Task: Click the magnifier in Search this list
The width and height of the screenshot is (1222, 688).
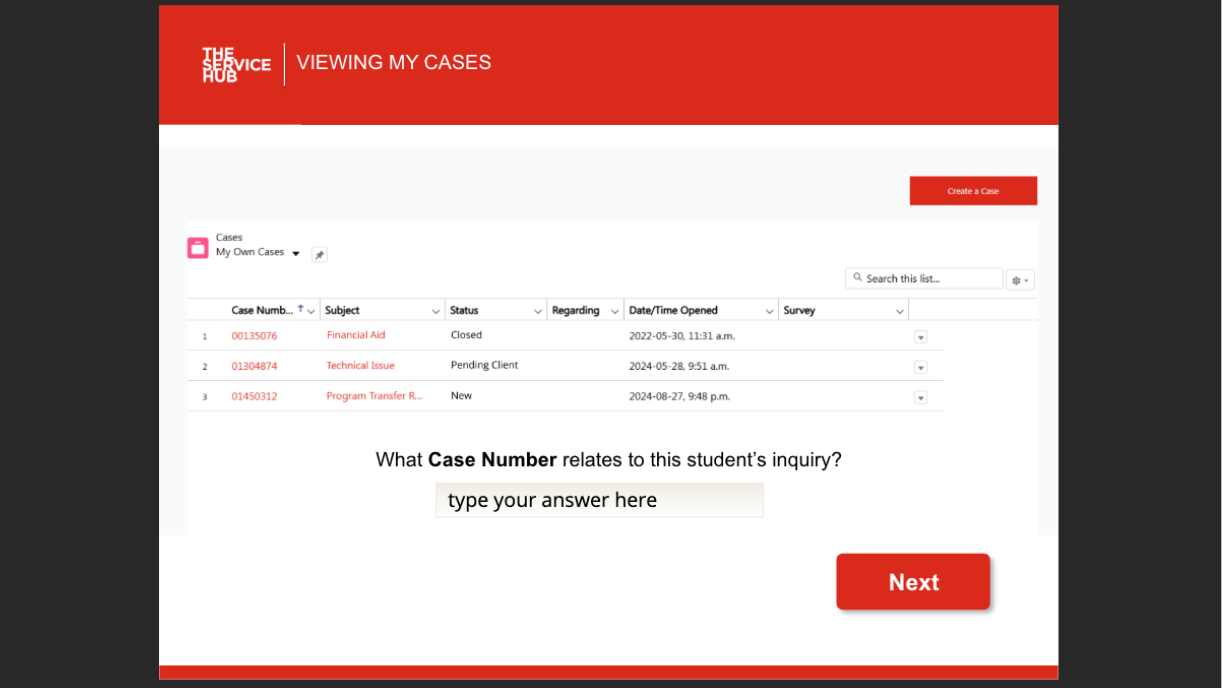Action: click(x=858, y=277)
